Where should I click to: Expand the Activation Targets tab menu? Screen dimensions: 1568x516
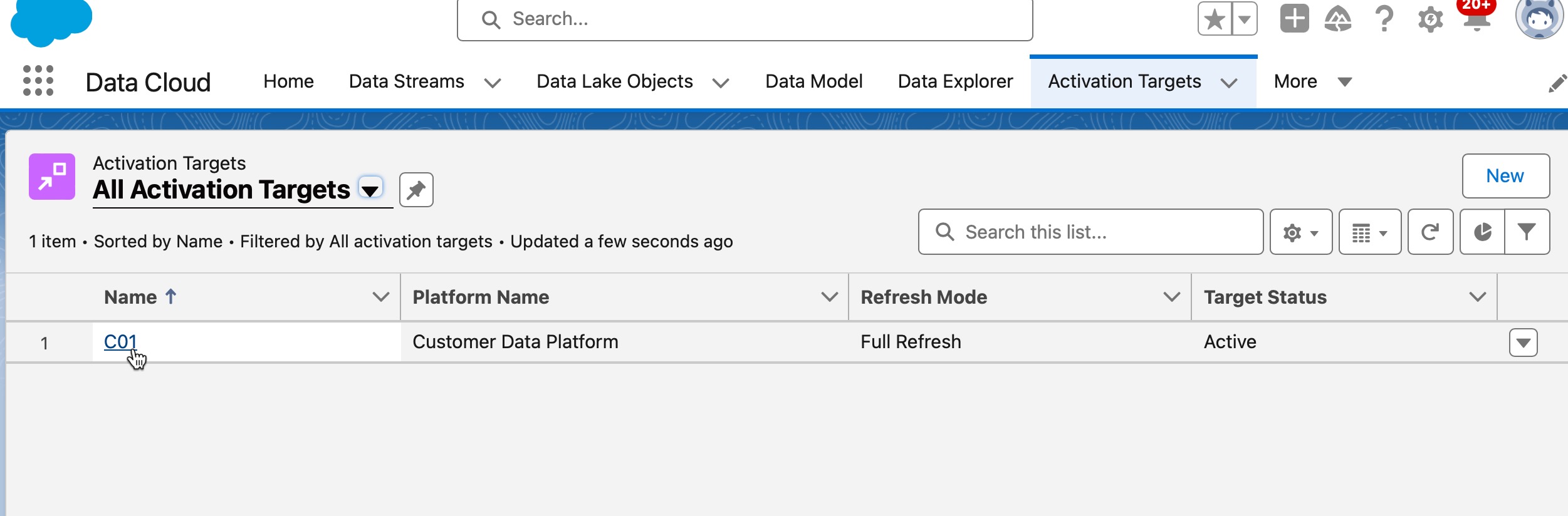pyautogui.click(x=1229, y=83)
